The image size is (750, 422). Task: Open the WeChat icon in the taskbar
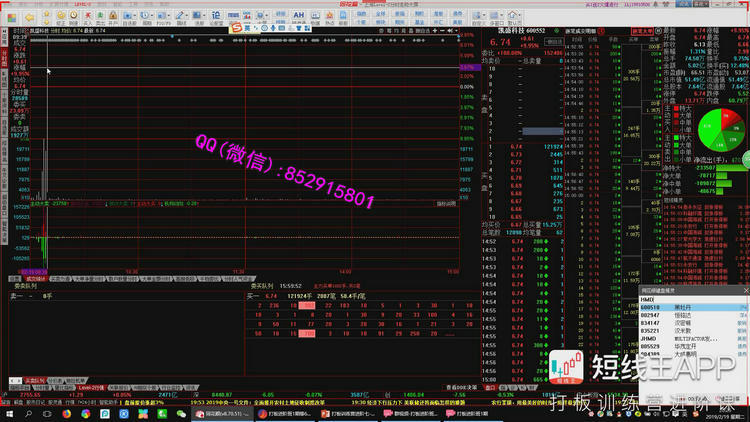pyautogui.click(x=182, y=412)
